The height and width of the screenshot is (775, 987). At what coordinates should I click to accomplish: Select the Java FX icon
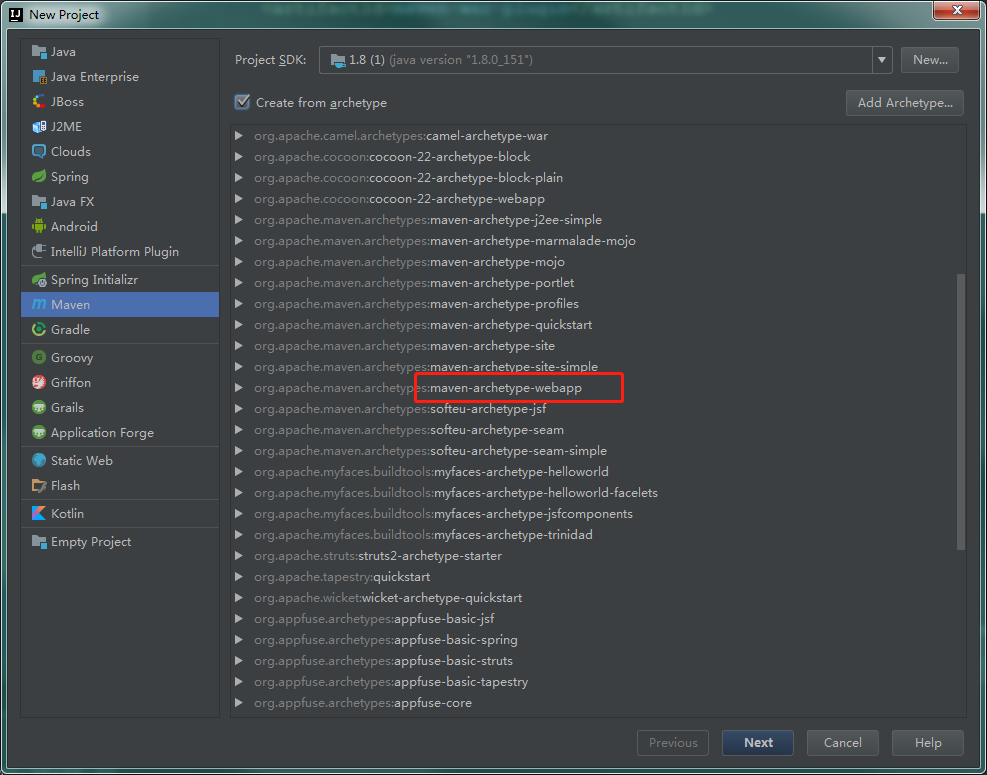(39, 201)
